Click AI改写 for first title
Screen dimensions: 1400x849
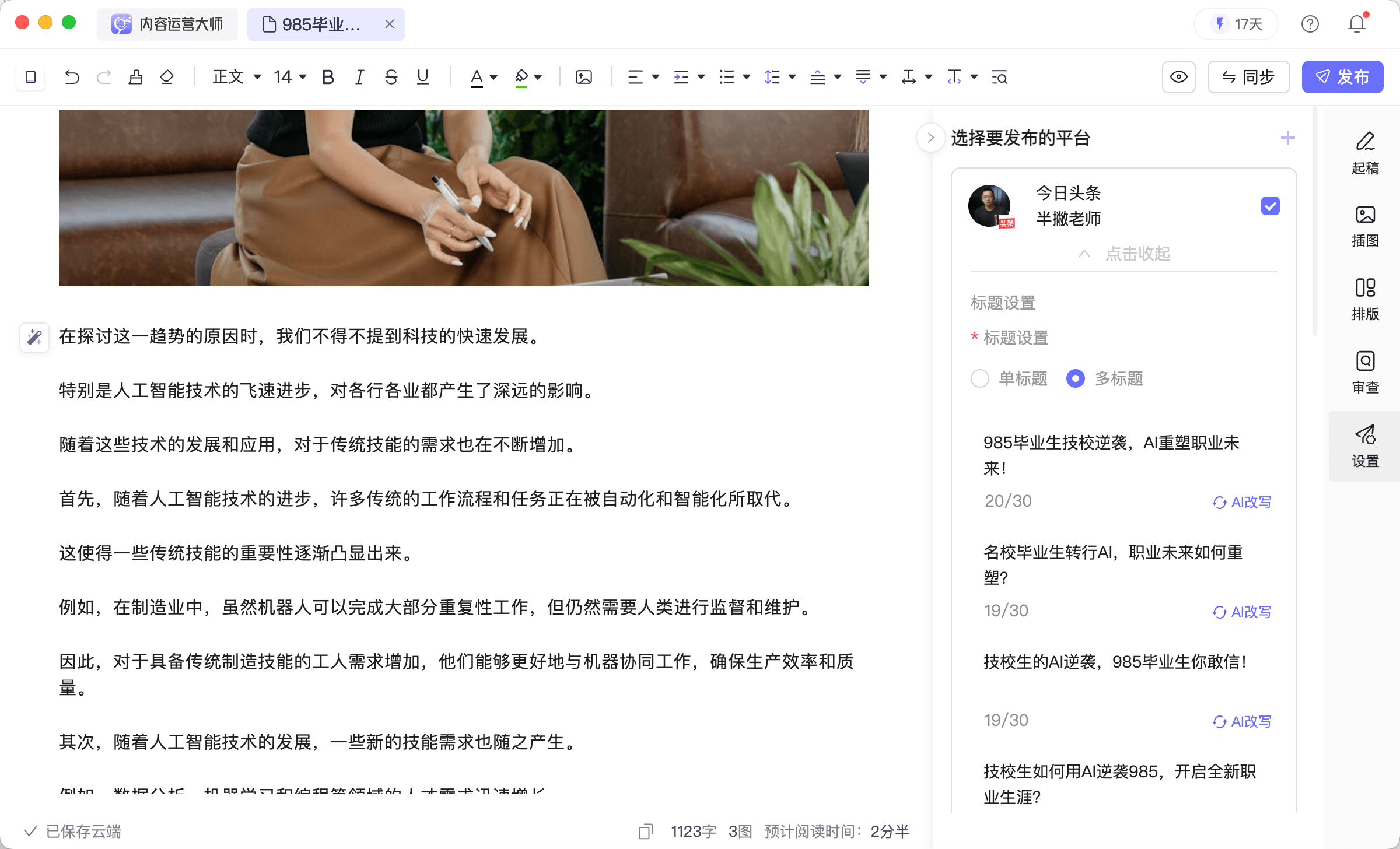[x=1242, y=502]
